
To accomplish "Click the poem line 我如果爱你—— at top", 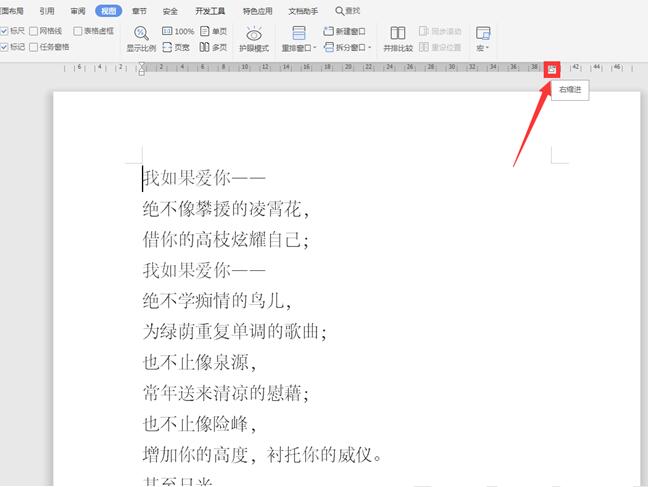I will click(204, 179).
